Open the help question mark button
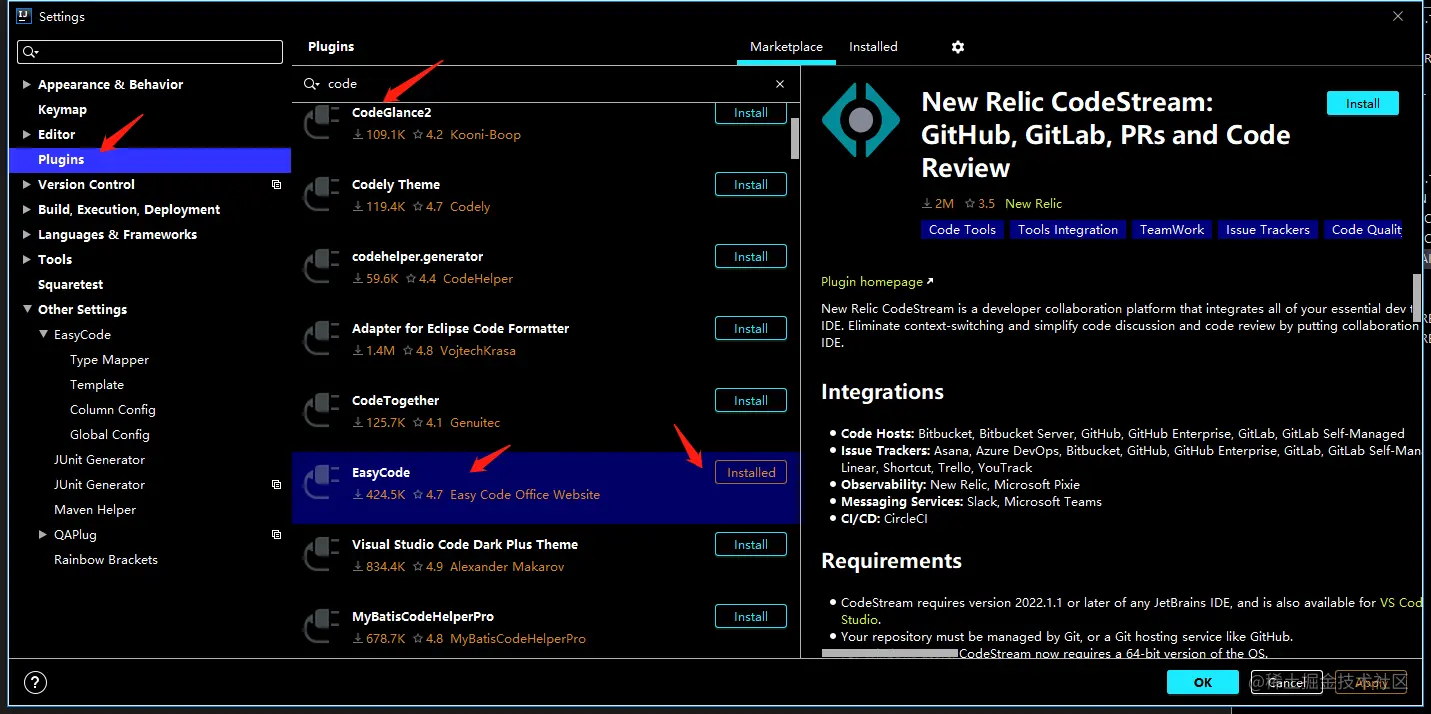 35,683
